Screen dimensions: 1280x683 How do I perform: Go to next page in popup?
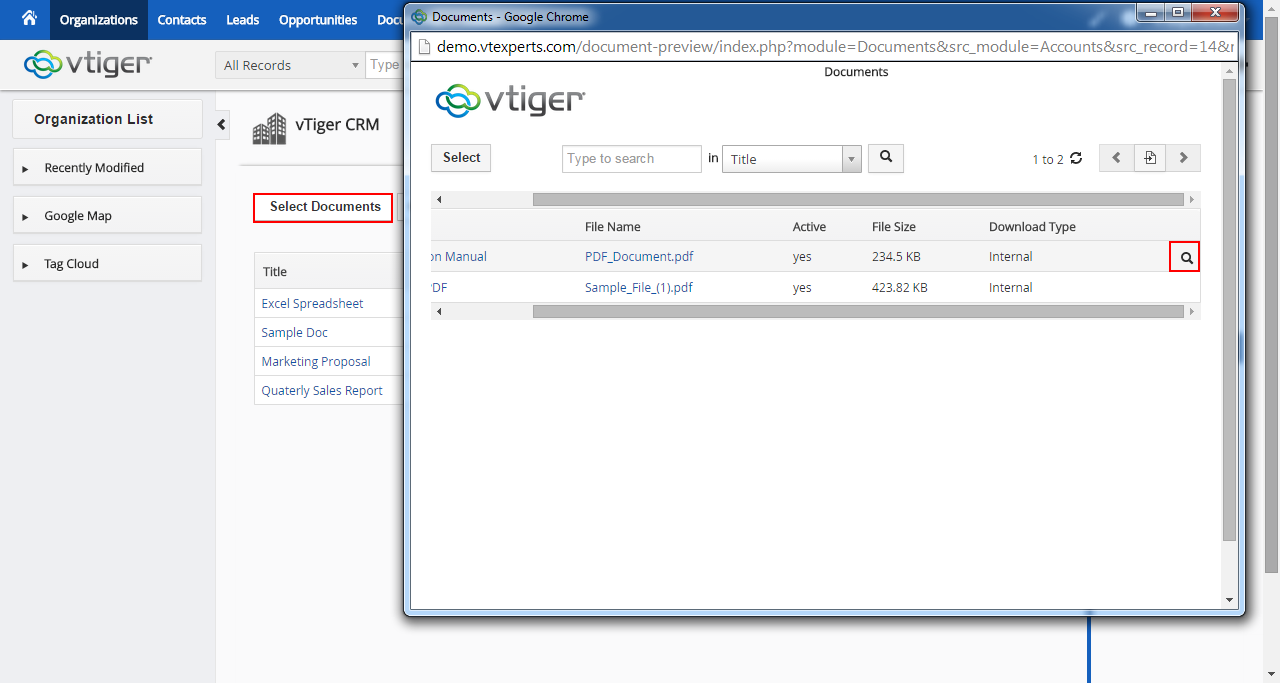1183,158
